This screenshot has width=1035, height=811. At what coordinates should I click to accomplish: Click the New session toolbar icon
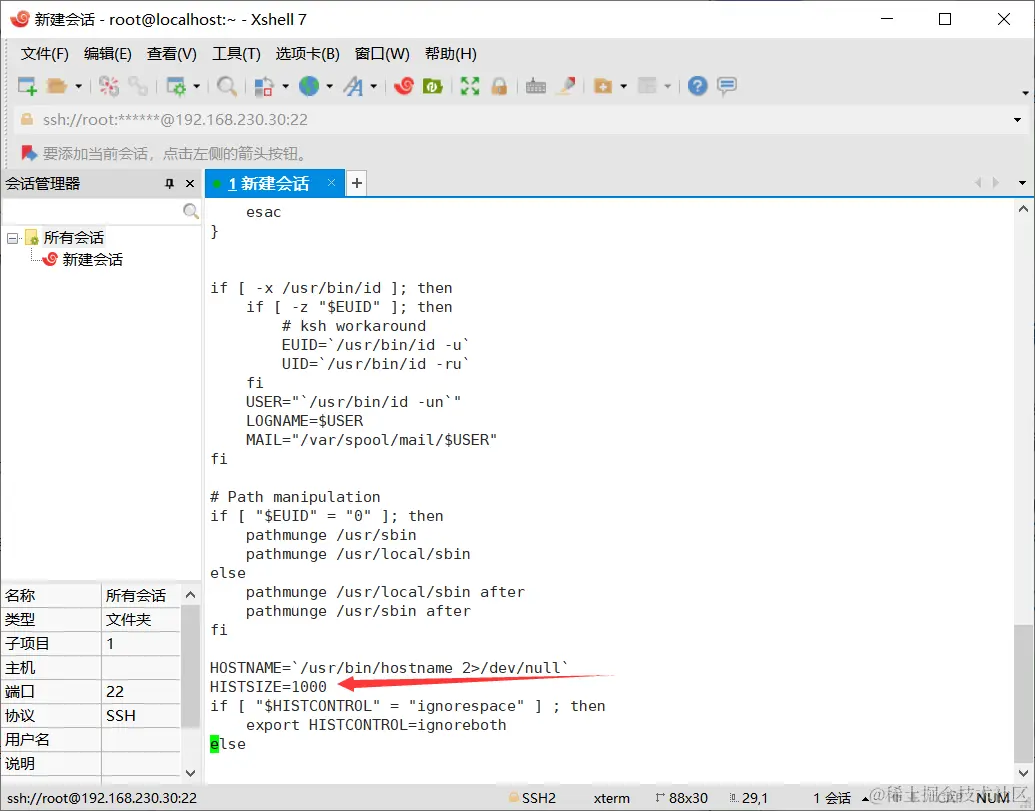point(27,86)
